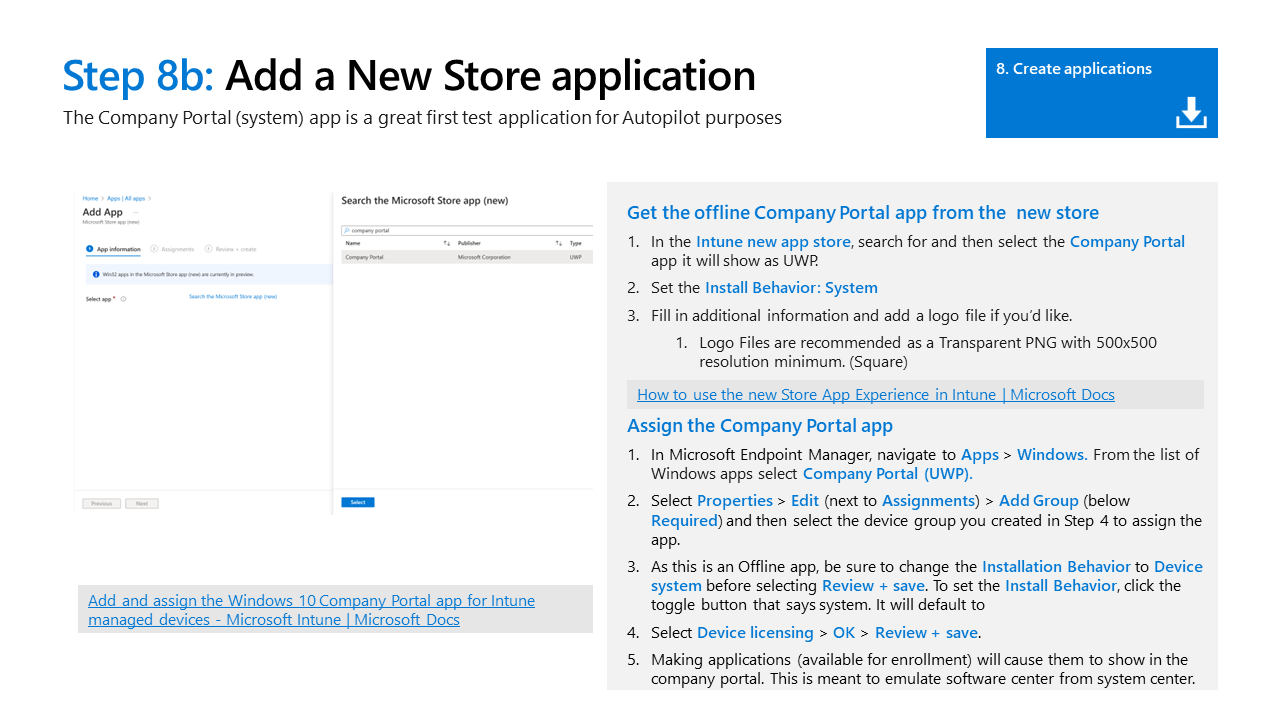Click the sort arrows next to Publisher column
This screenshot has width=1280, height=720.
(x=559, y=243)
